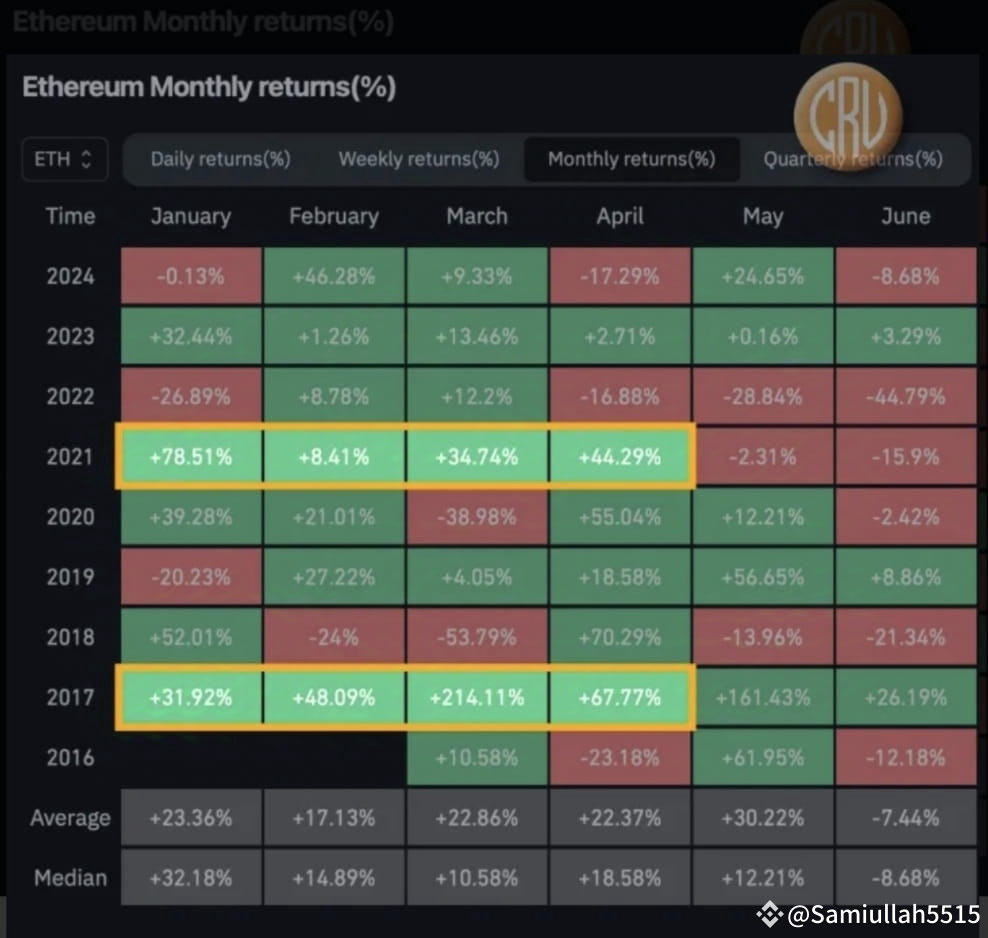The width and height of the screenshot is (988, 938).
Task: Expand the ETH ticker dropdown menu
Action: [64, 159]
